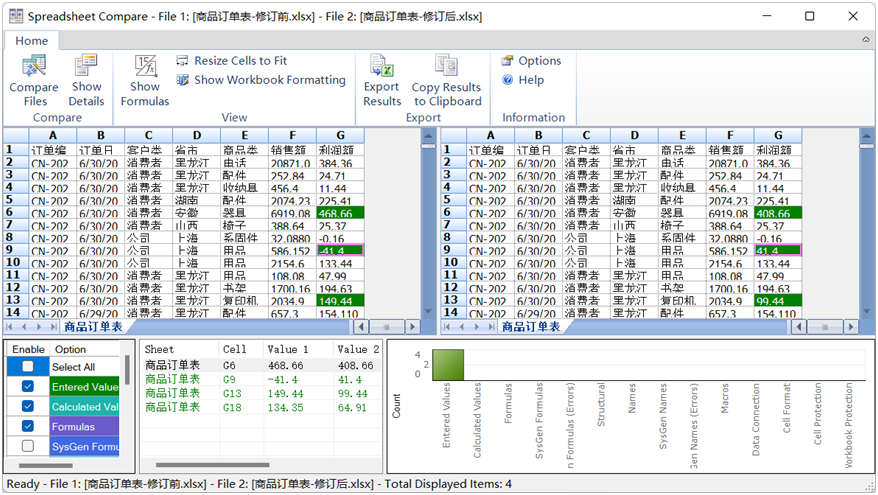The image size is (878, 495).
Task: Uncheck the Formulas option checkbox
Action: [x=27, y=426]
